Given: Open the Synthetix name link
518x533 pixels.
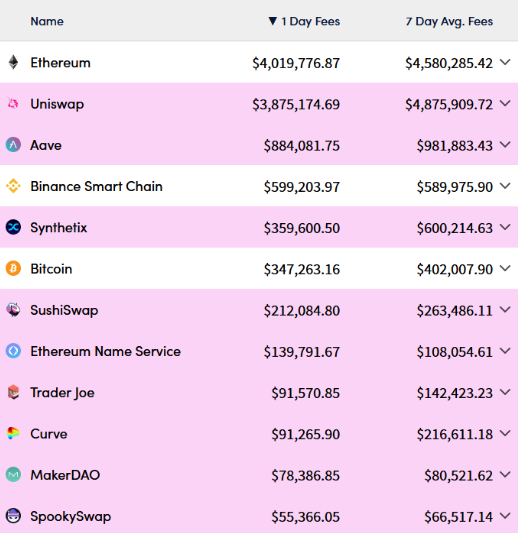Looking at the screenshot, I should pos(58,227).
